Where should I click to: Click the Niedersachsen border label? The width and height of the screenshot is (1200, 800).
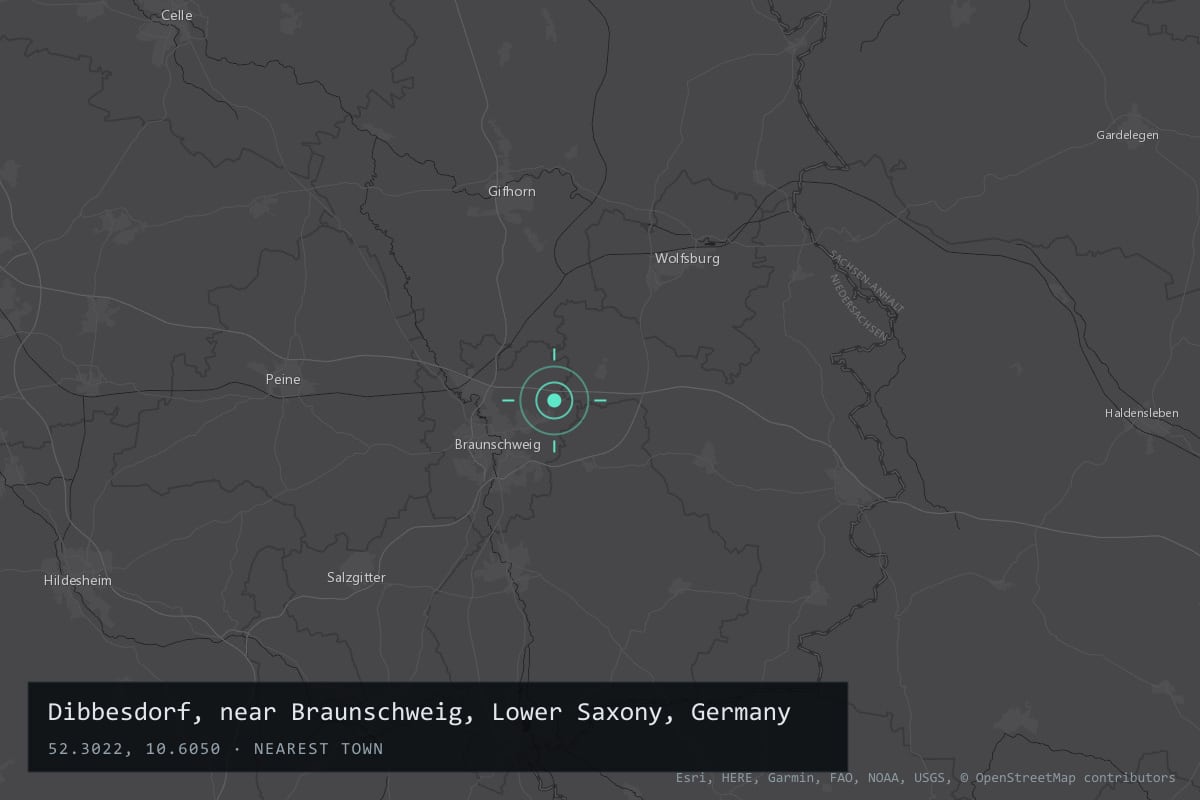click(860, 308)
